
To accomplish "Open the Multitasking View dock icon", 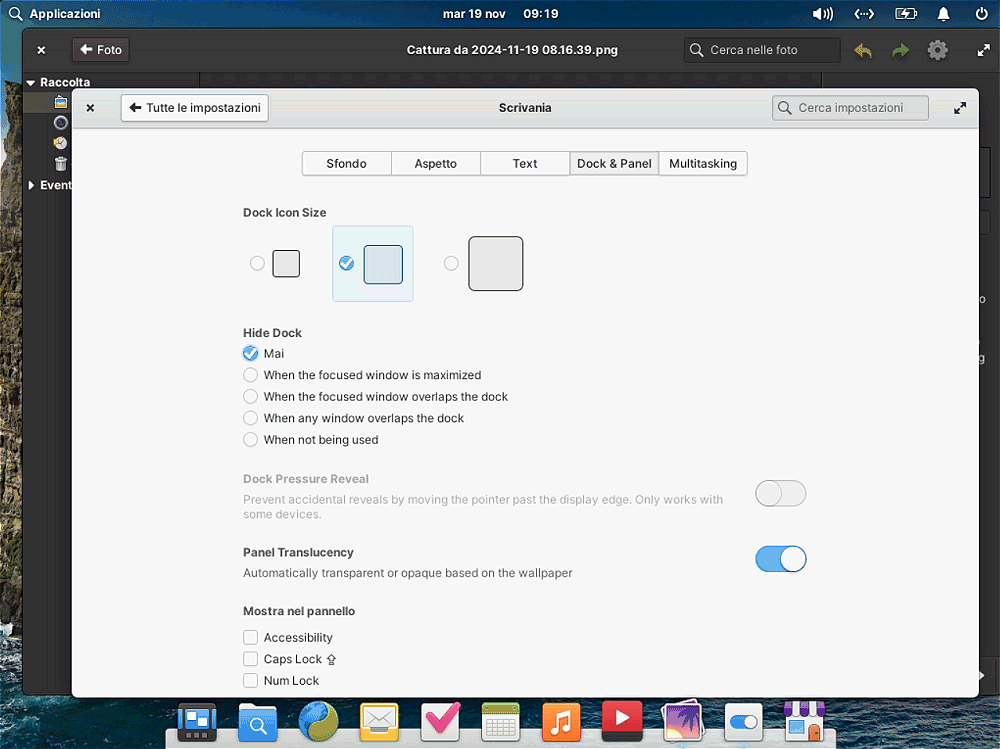I will (197, 722).
